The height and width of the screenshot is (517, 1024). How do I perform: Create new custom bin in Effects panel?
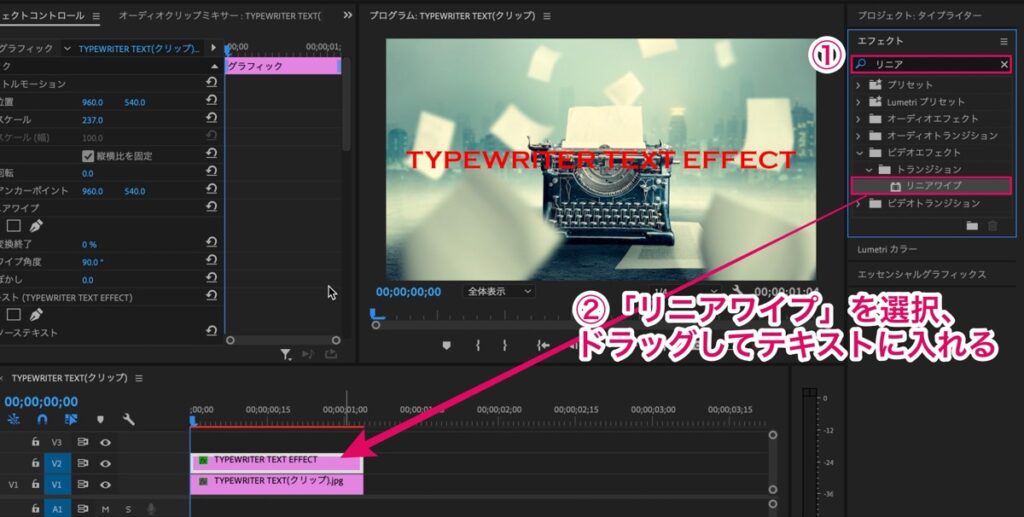(x=972, y=226)
